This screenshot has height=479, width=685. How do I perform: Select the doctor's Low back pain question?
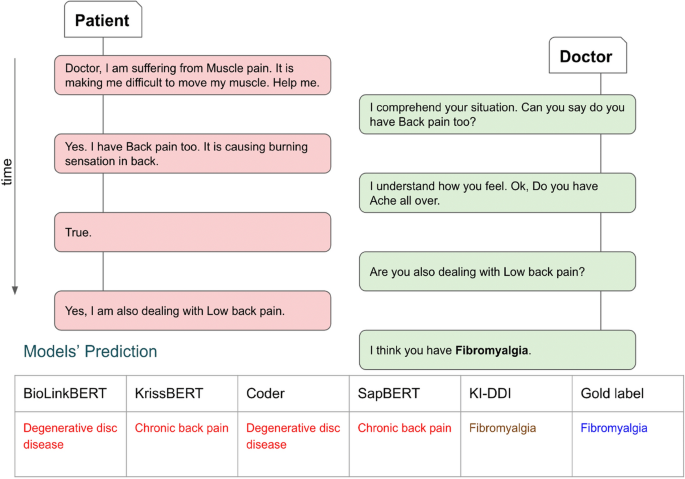pos(497,270)
